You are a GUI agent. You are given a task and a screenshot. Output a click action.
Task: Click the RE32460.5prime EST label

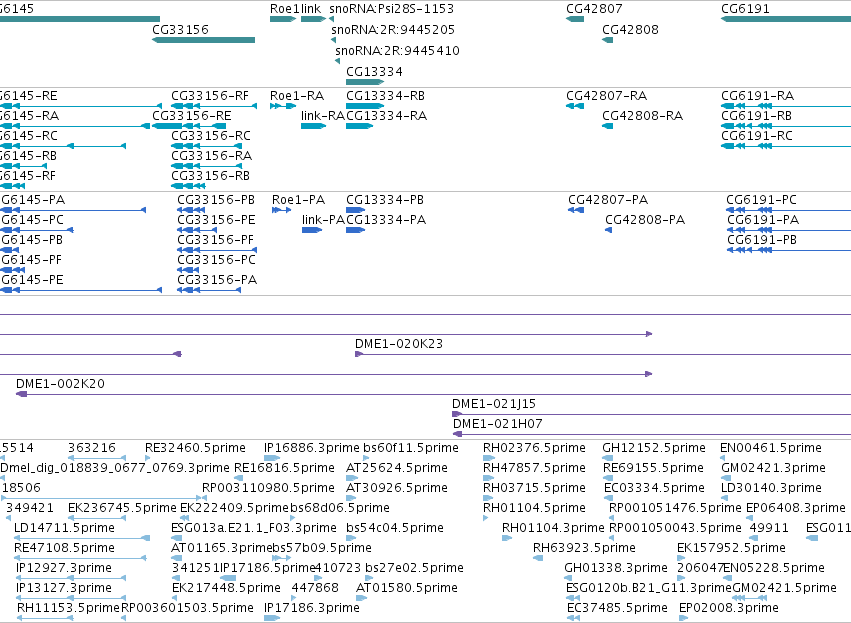point(195,448)
